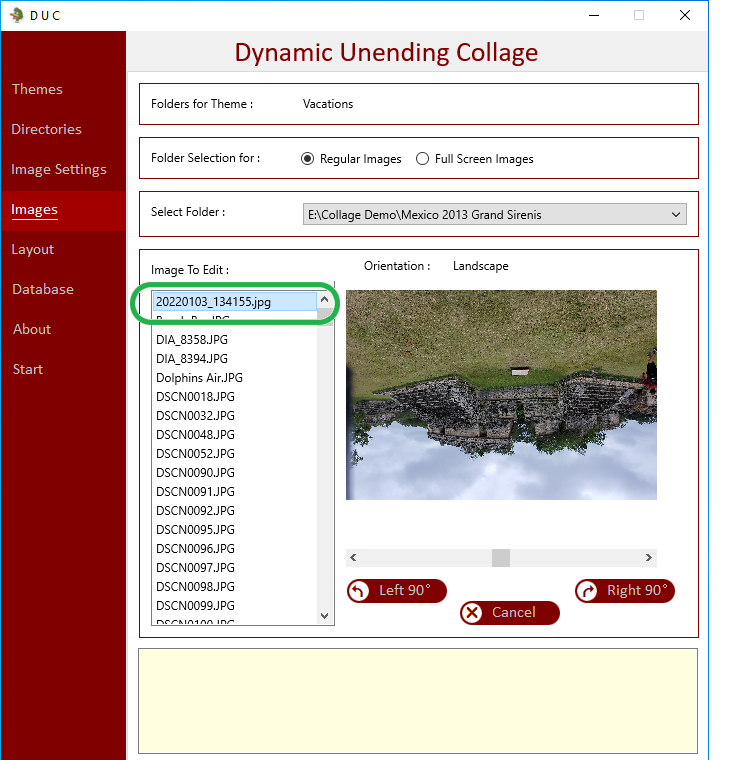736x760 pixels.
Task: Click the Start sidebar item
Action: pyautogui.click(x=28, y=369)
